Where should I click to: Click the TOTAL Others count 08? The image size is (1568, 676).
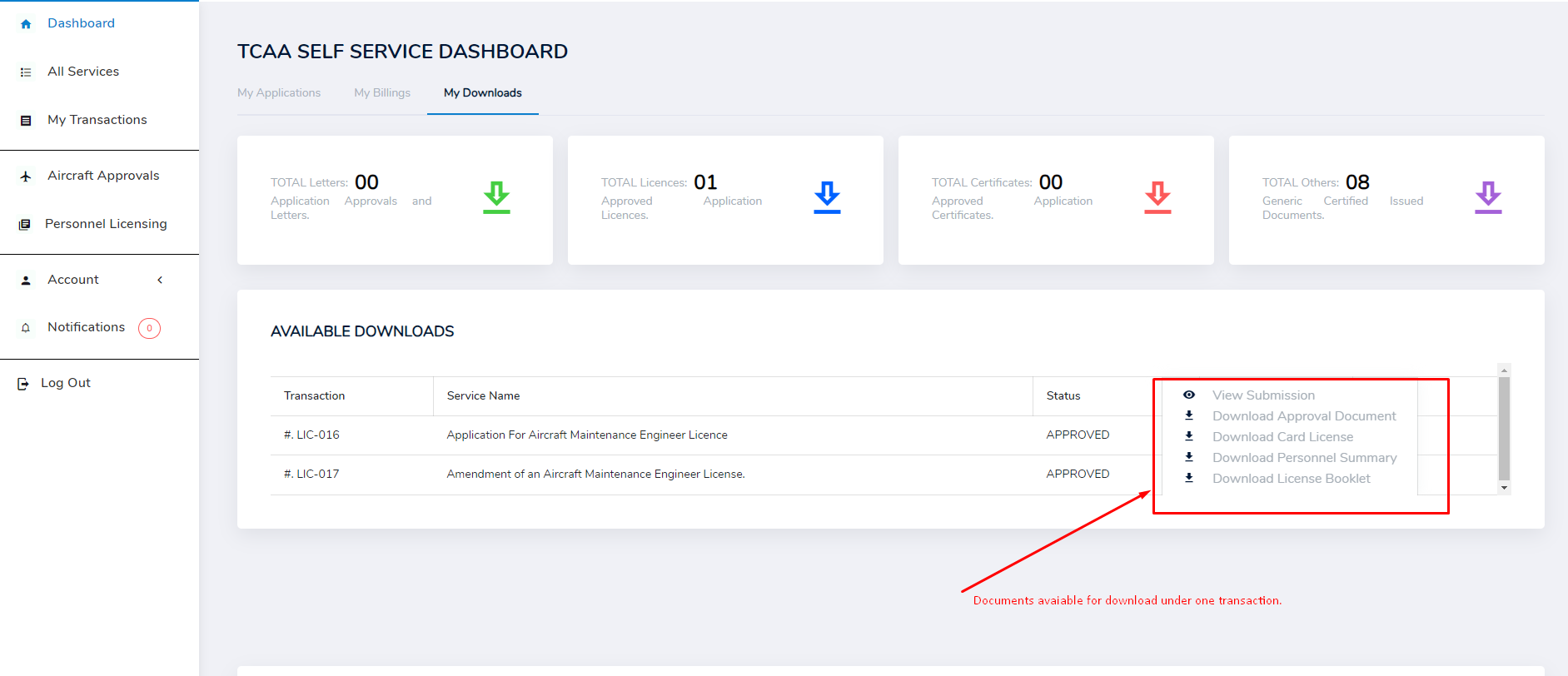pos(1357,182)
